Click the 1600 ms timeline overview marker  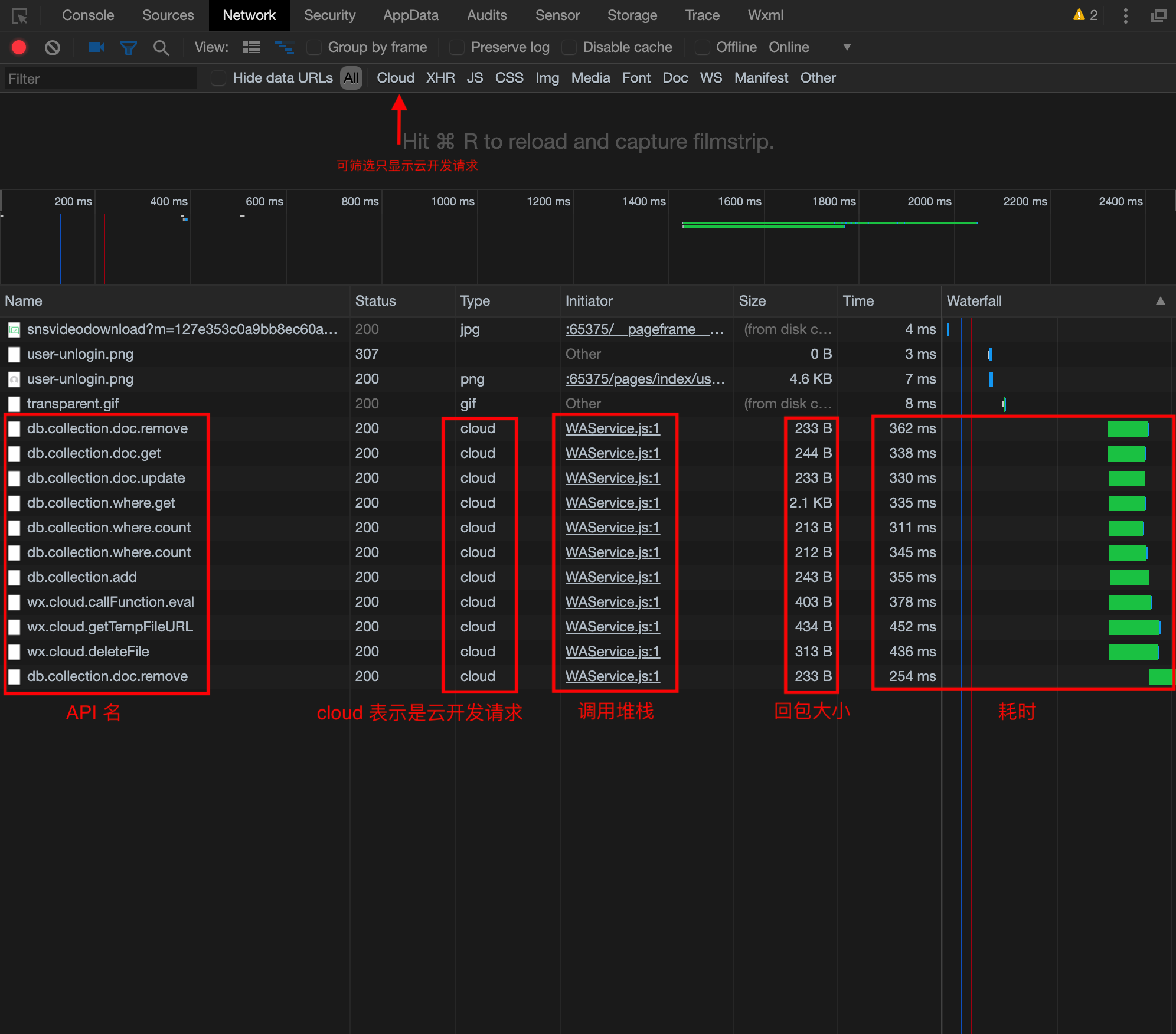pos(739,201)
